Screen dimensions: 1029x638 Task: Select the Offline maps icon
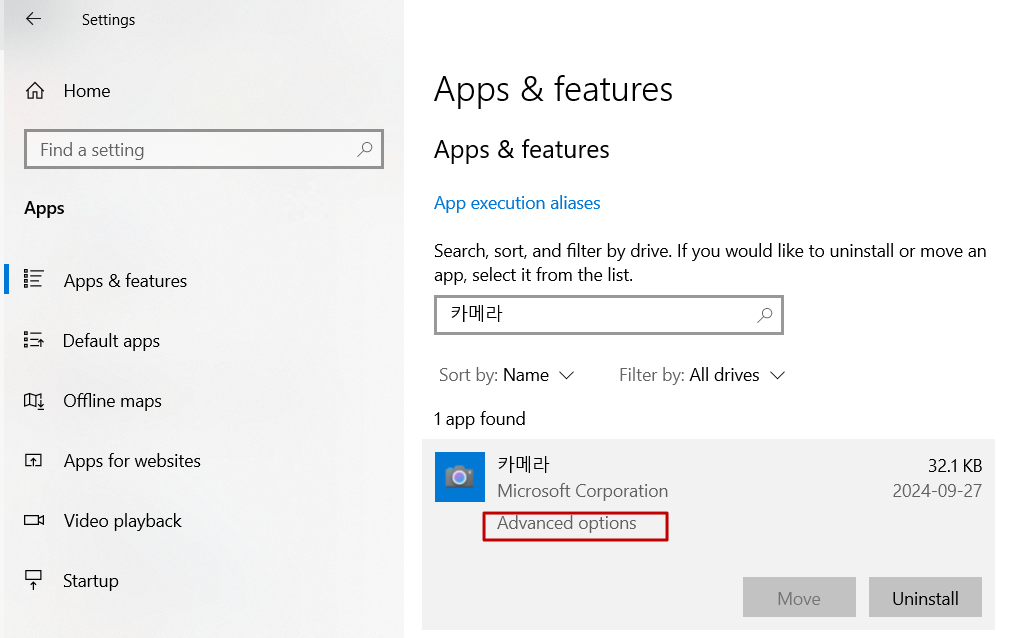tap(33, 400)
